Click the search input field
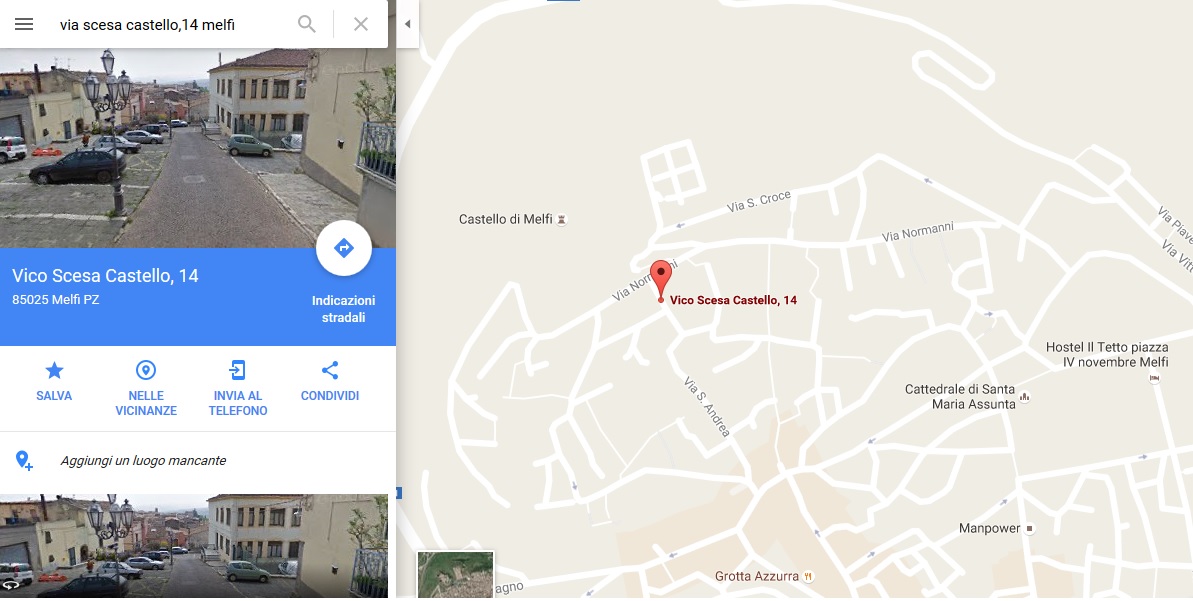The width and height of the screenshot is (1193, 601). [171, 24]
